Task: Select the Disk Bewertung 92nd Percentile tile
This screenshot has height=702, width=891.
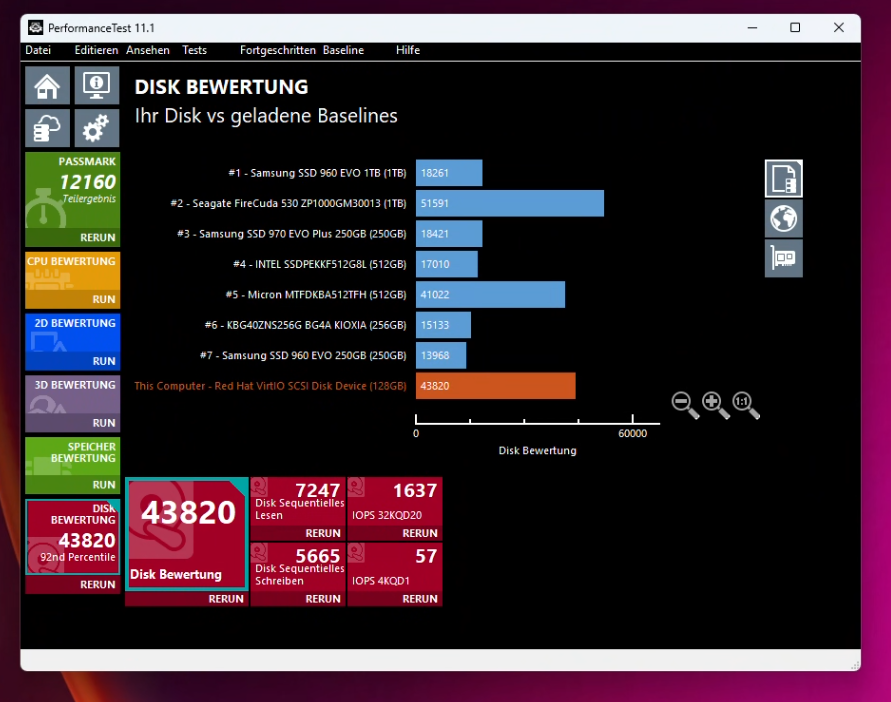Action: click(73, 537)
